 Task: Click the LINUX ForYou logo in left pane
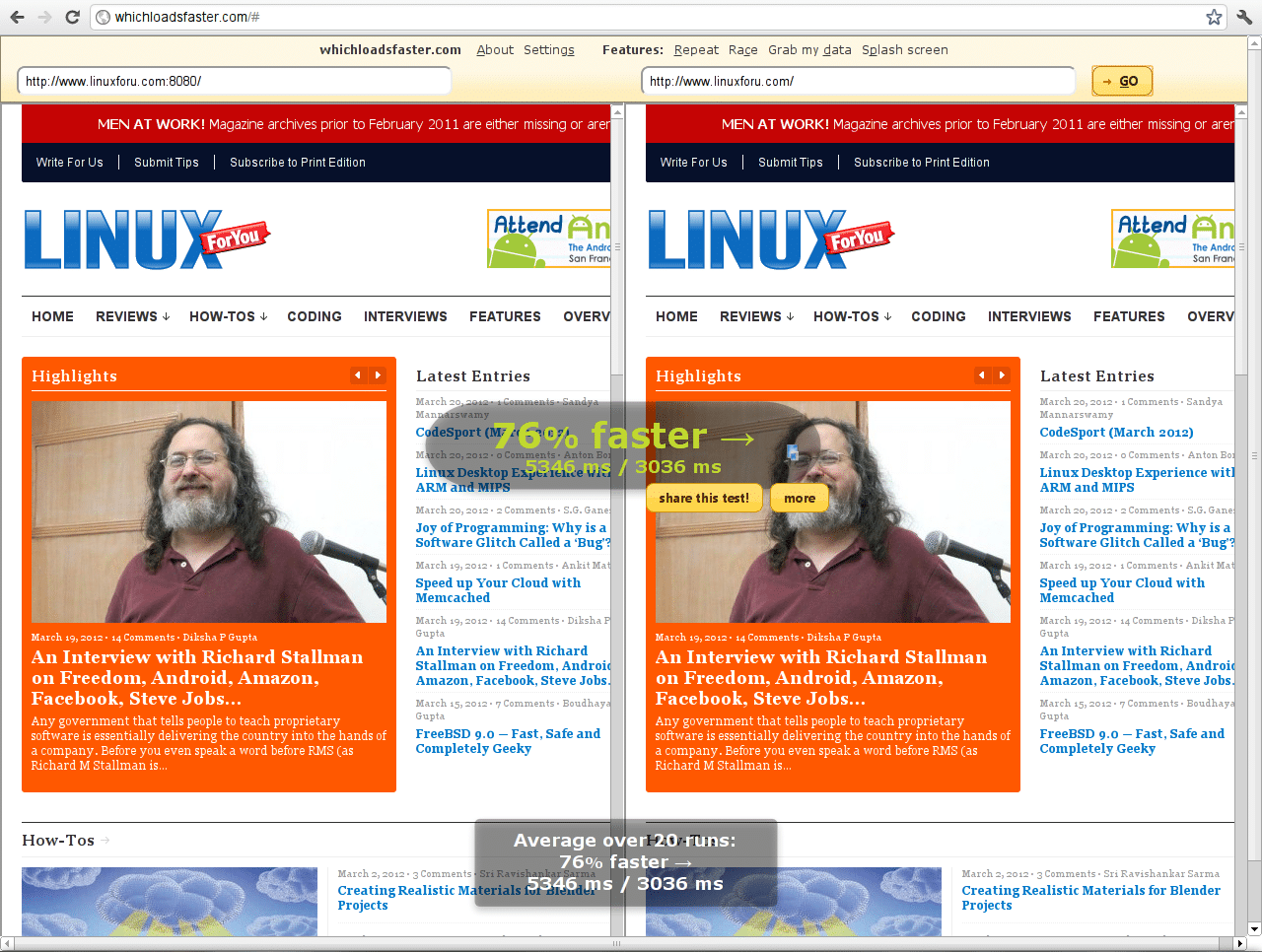point(146,239)
